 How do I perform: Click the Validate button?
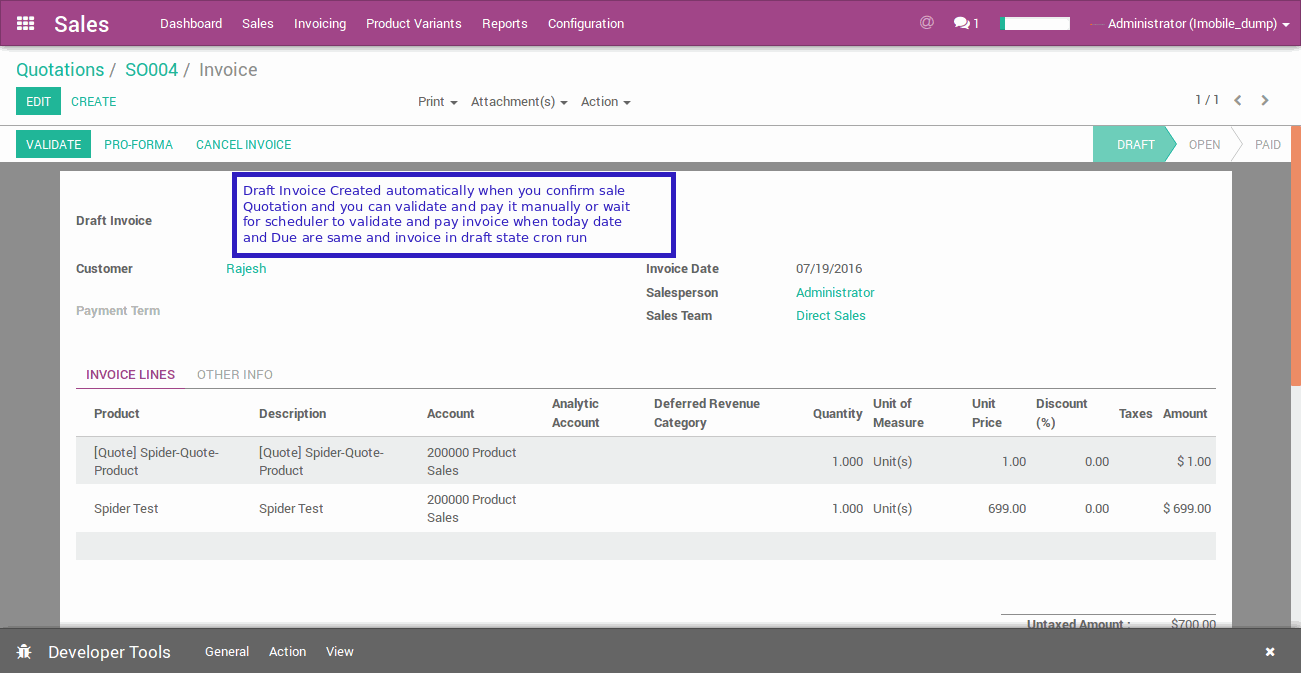point(53,145)
